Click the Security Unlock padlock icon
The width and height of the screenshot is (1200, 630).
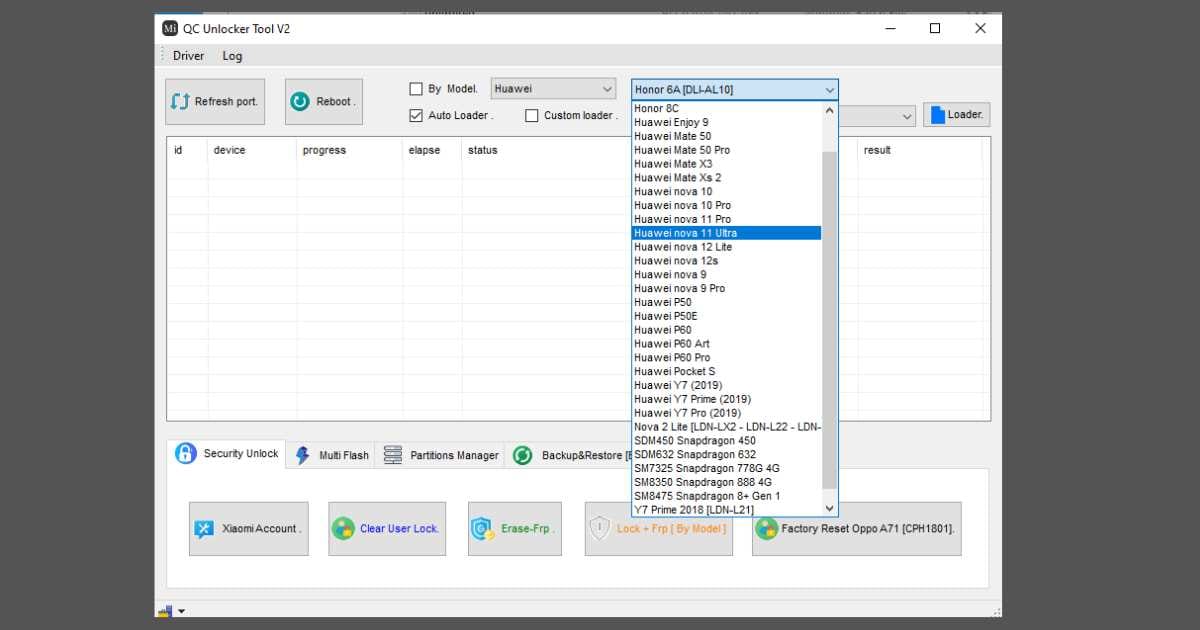[186, 453]
